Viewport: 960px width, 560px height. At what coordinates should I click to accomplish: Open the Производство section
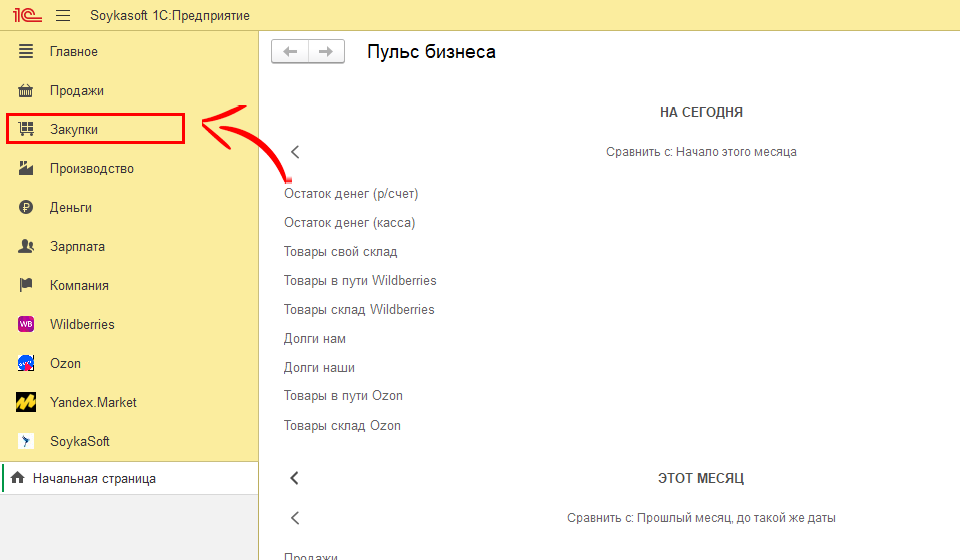[x=91, y=168]
